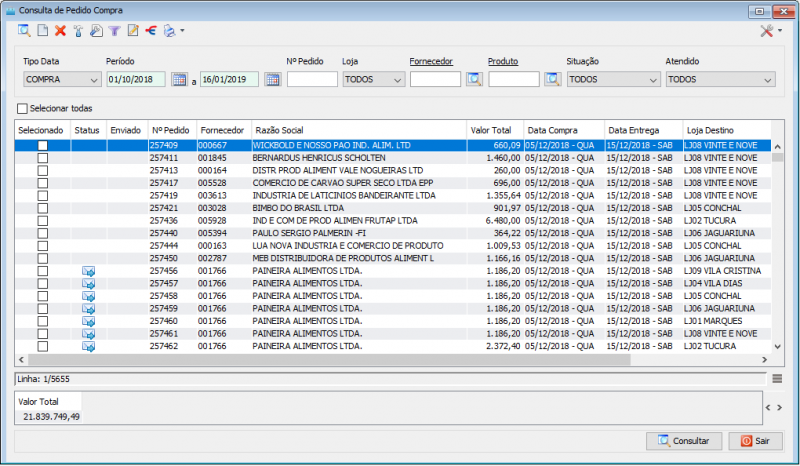The height and width of the screenshot is (466, 800).
Task: Click the wrench settings icon at top right
Action: 767,31
